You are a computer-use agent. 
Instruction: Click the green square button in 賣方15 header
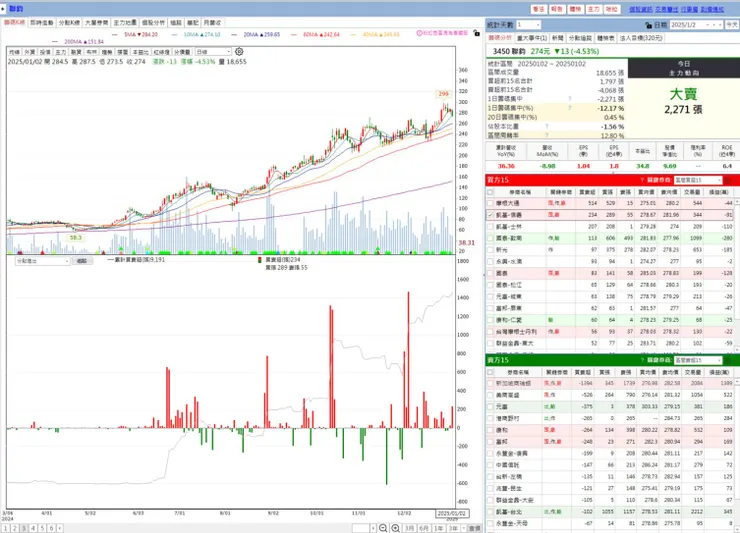(x=727, y=360)
